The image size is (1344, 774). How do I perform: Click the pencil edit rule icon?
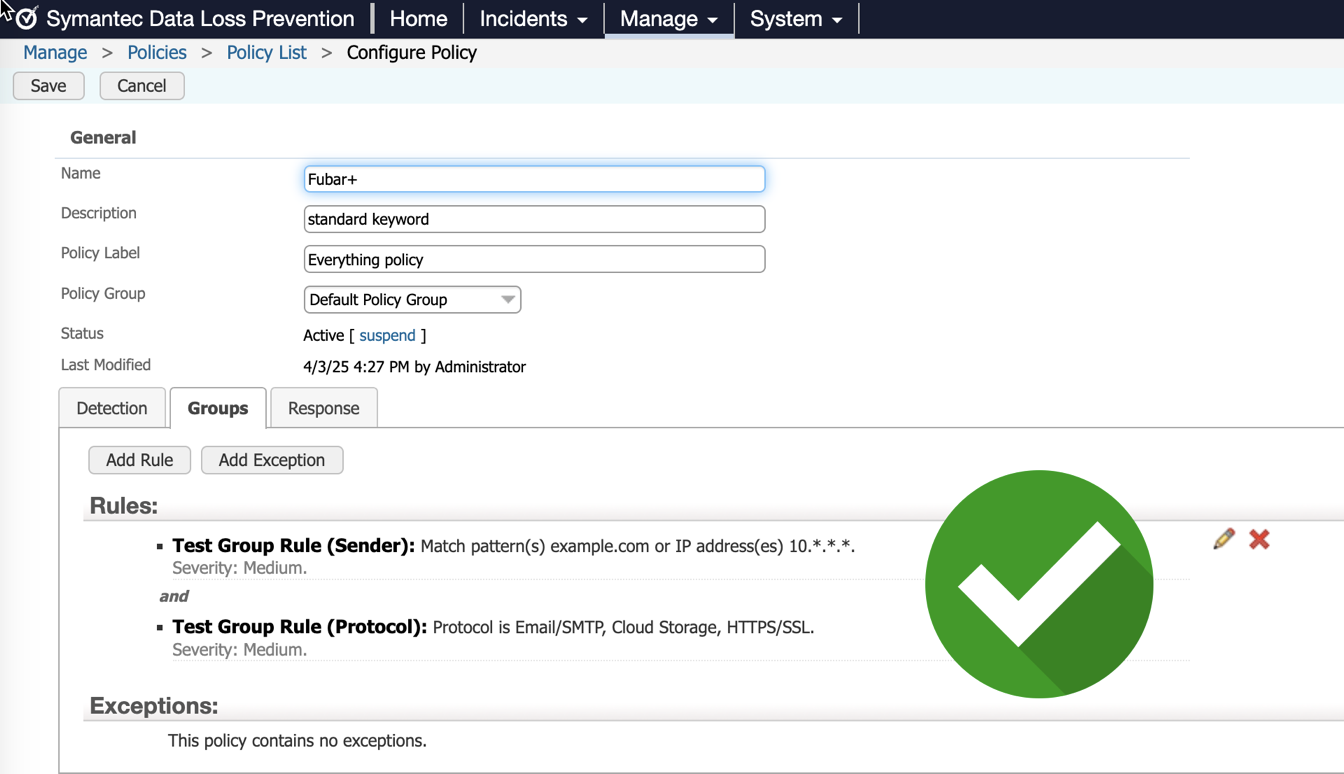tap(1224, 539)
